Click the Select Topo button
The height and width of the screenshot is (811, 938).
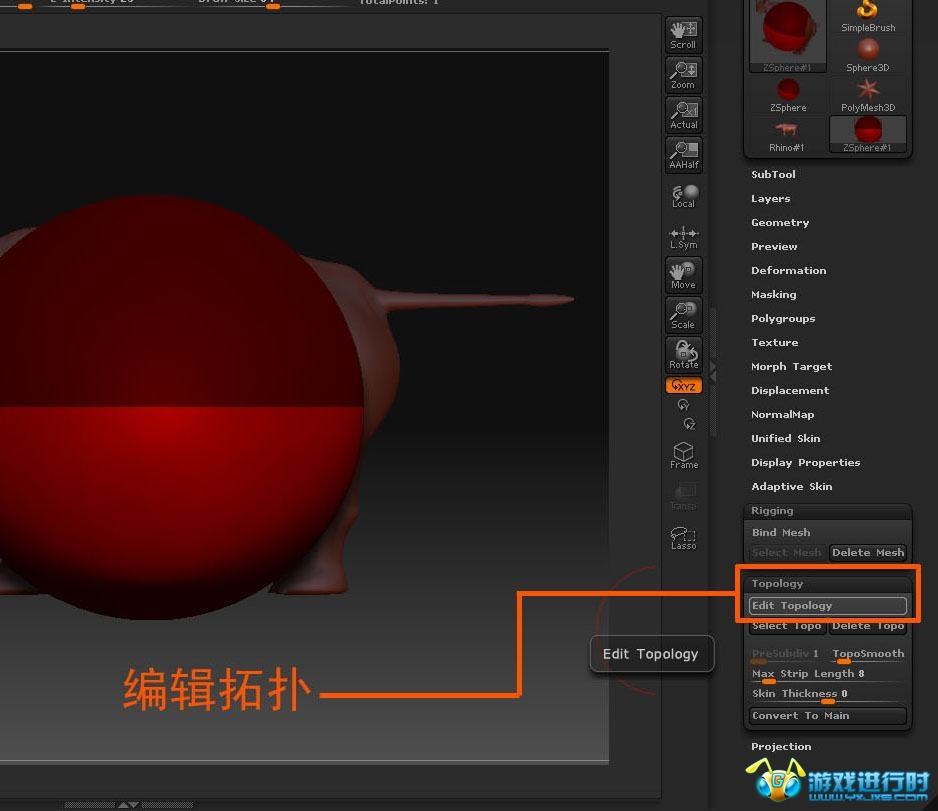pos(787,626)
